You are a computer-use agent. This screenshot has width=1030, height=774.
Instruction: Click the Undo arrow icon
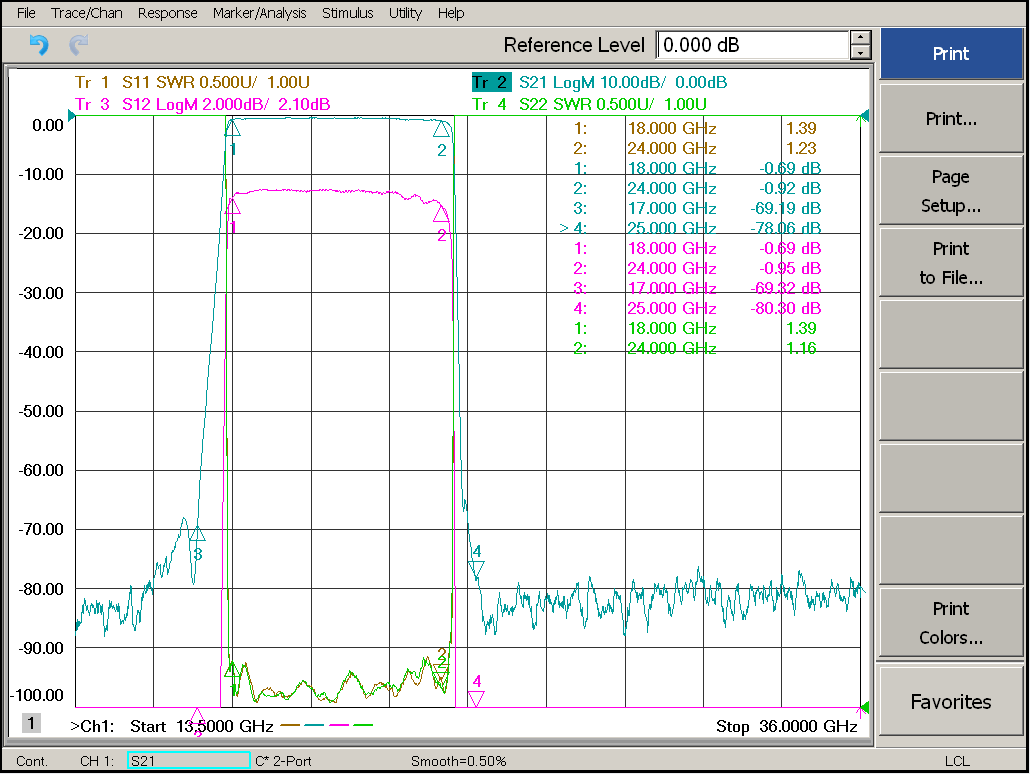(39, 45)
